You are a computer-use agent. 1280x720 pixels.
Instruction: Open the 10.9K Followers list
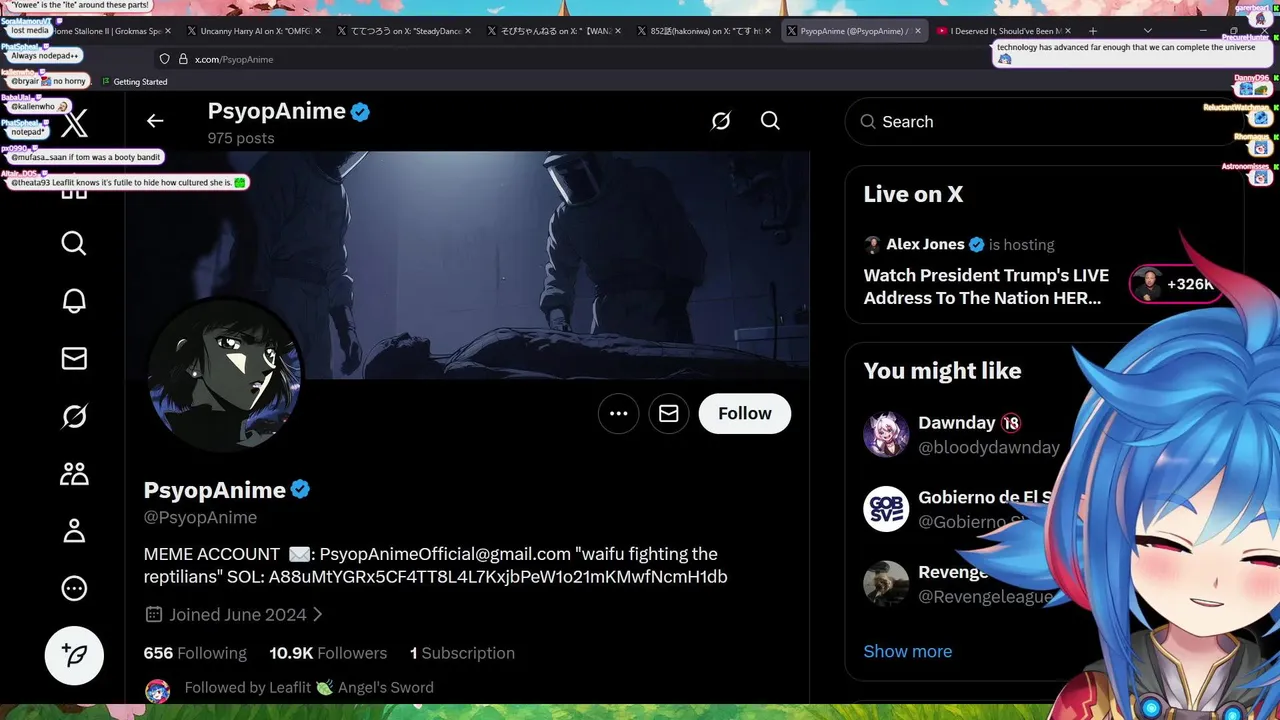tap(328, 653)
